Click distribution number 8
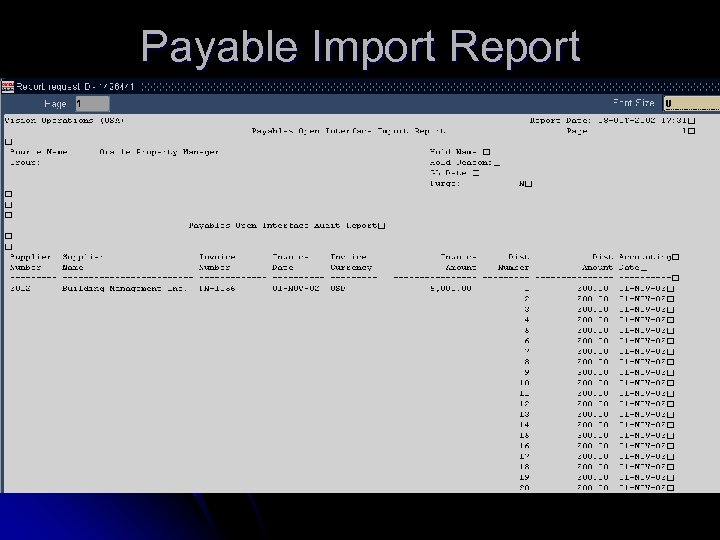720x540 pixels. (x=527, y=362)
